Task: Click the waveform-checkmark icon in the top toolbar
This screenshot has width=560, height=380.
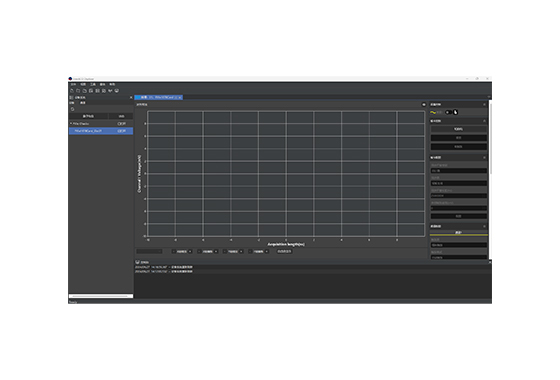Action: (x=110, y=91)
